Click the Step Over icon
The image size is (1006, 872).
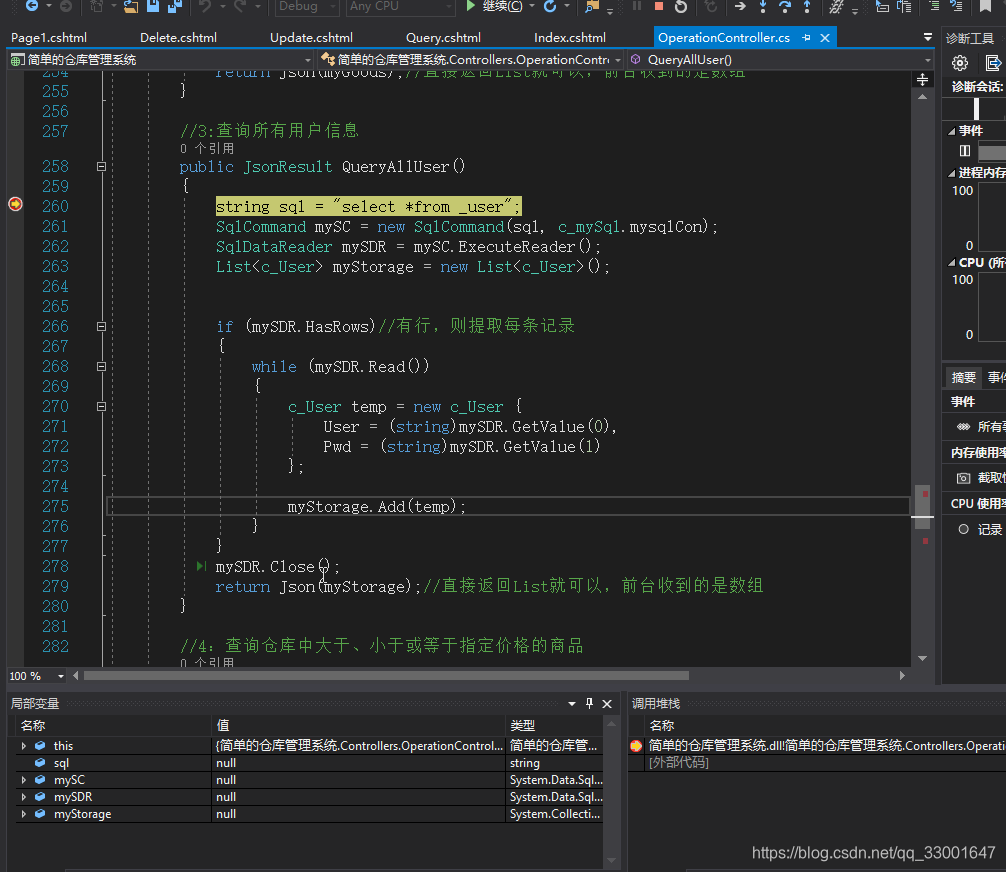tap(785, 6)
